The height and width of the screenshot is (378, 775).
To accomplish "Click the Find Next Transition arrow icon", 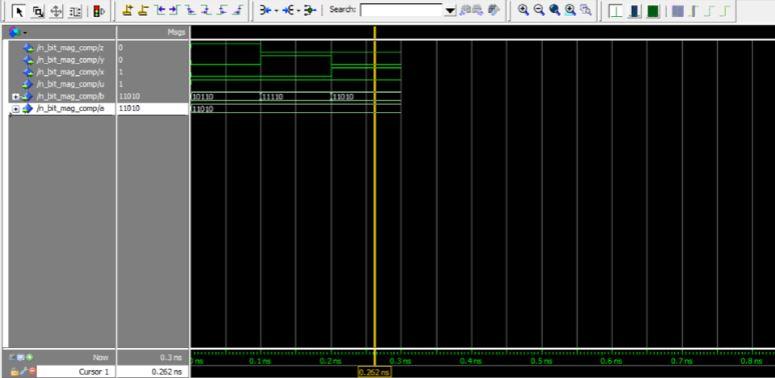I will pyautogui.click(x=174, y=10).
